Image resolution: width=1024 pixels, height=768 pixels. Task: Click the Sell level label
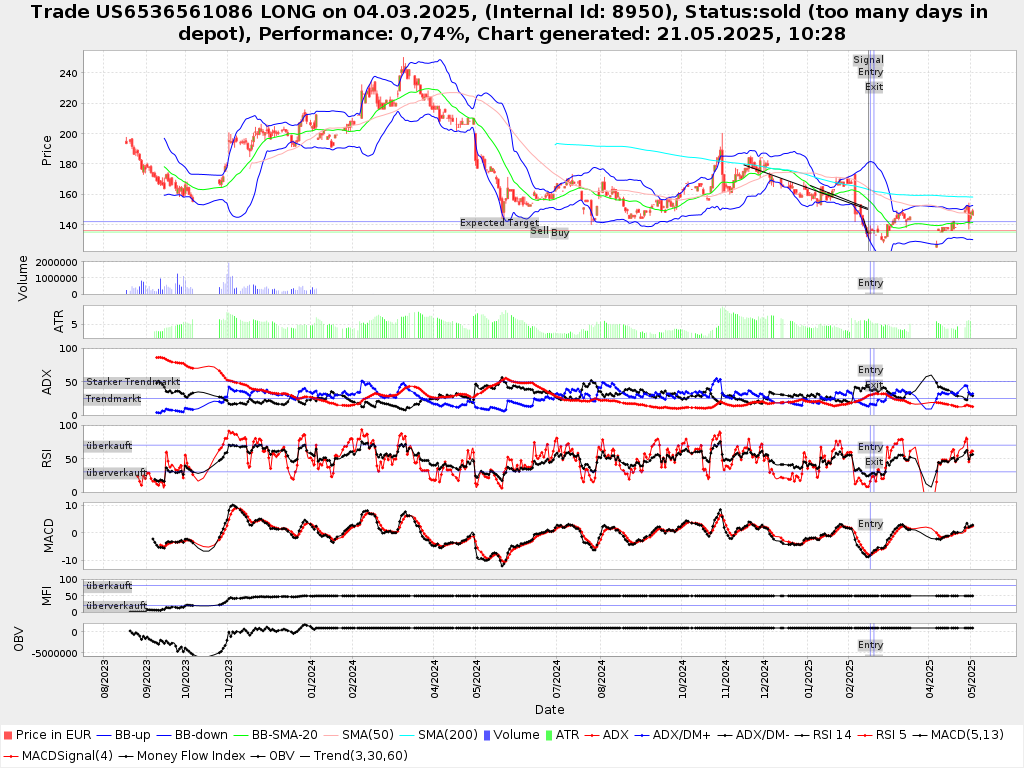coord(539,231)
